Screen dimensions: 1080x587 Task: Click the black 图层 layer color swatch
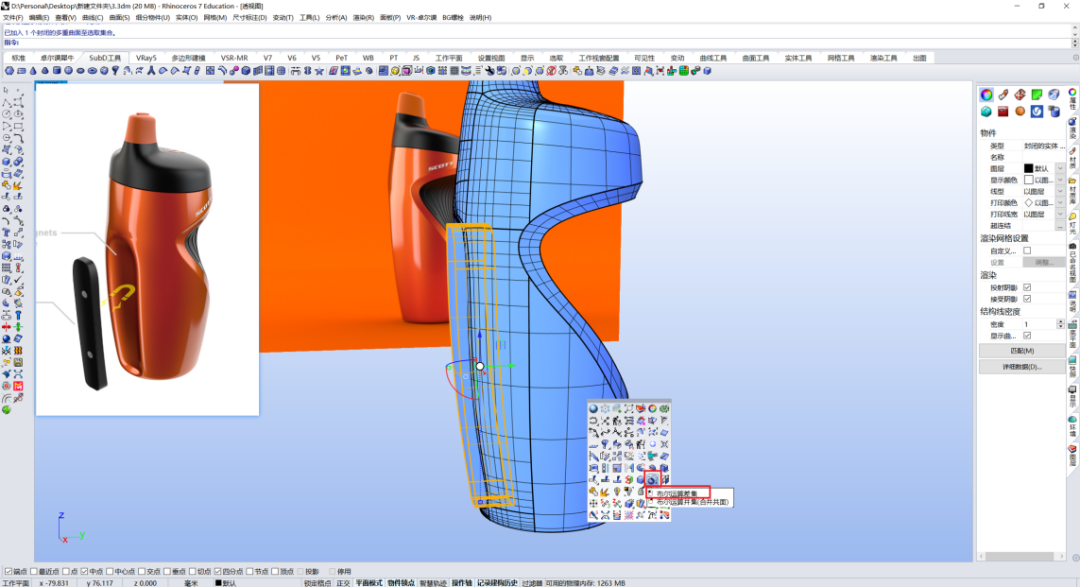(1028, 169)
